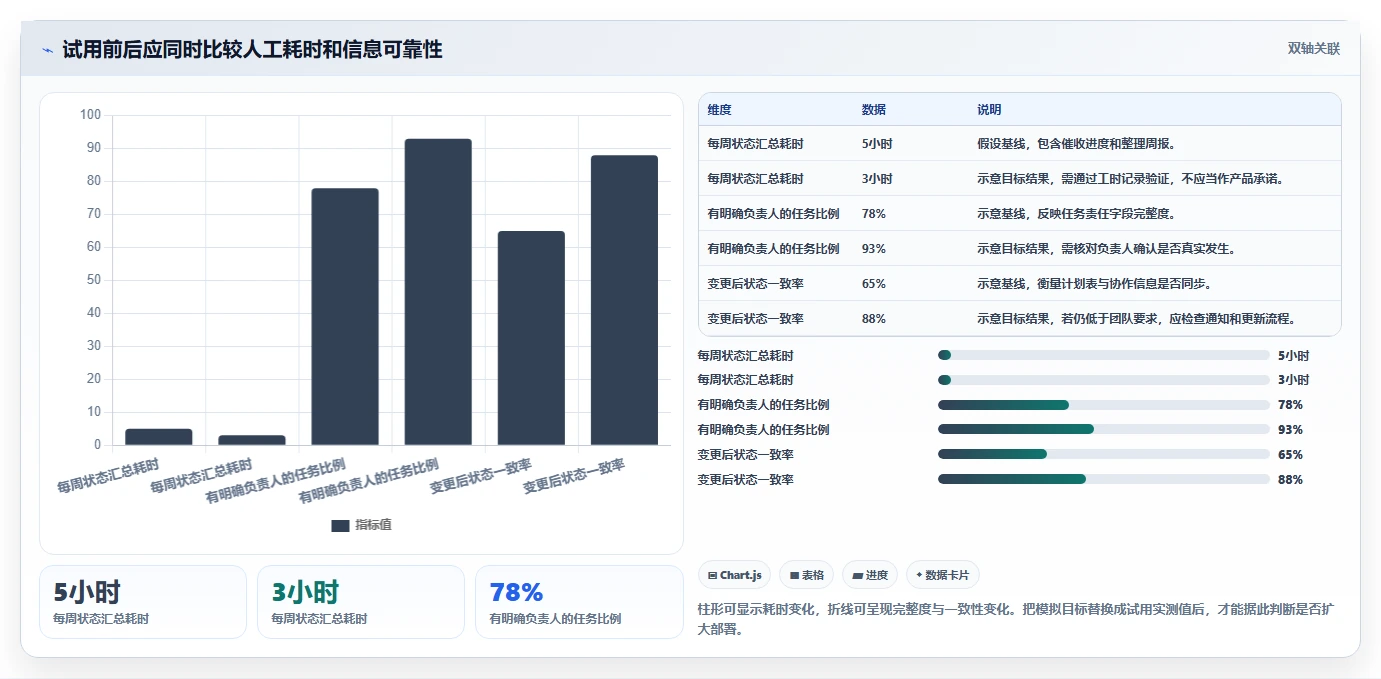Click the 65% value in the table
The height and width of the screenshot is (679, 1381).
pyautogui.click(x=873, y=284)
